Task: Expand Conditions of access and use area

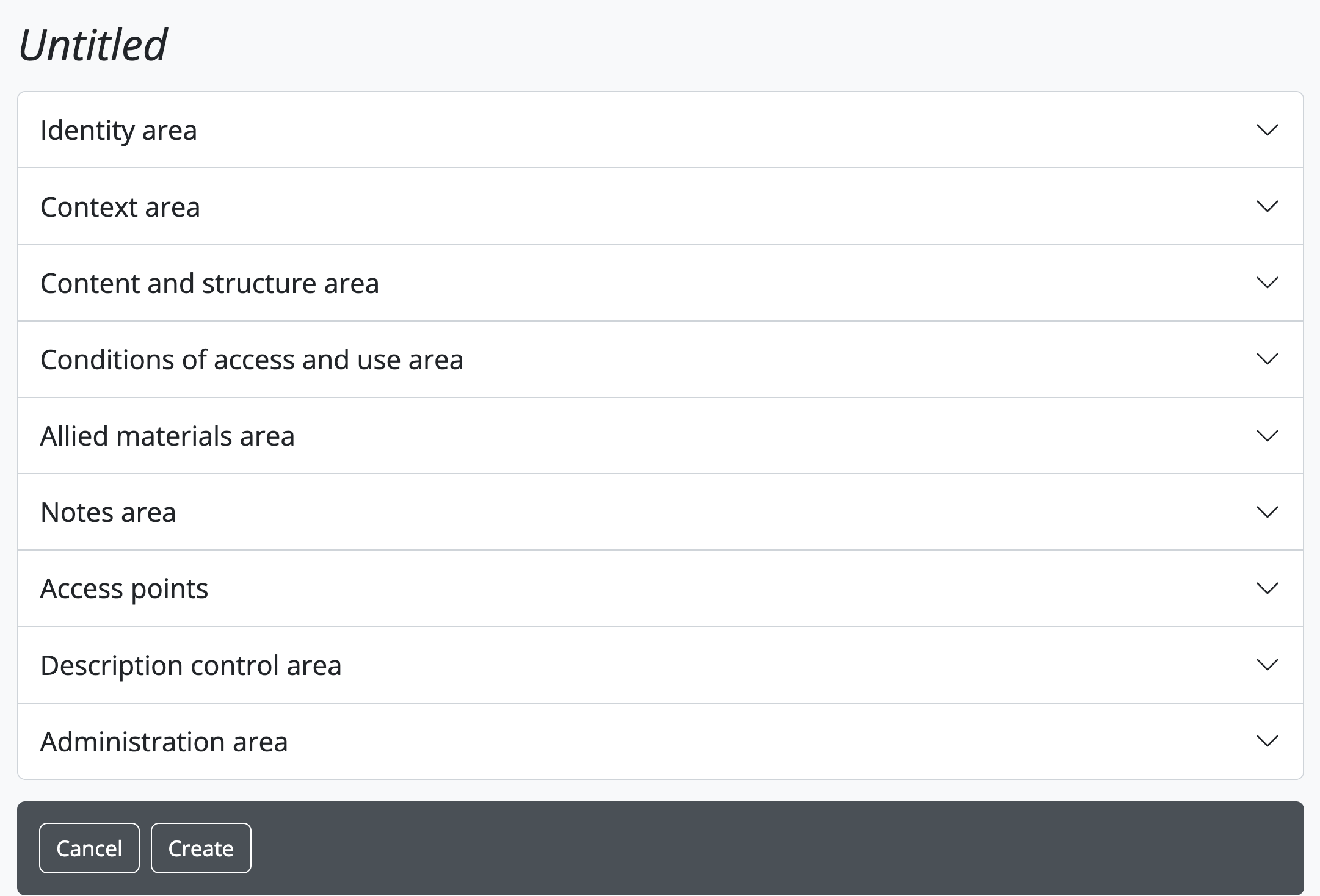Action: coord(252,359)
